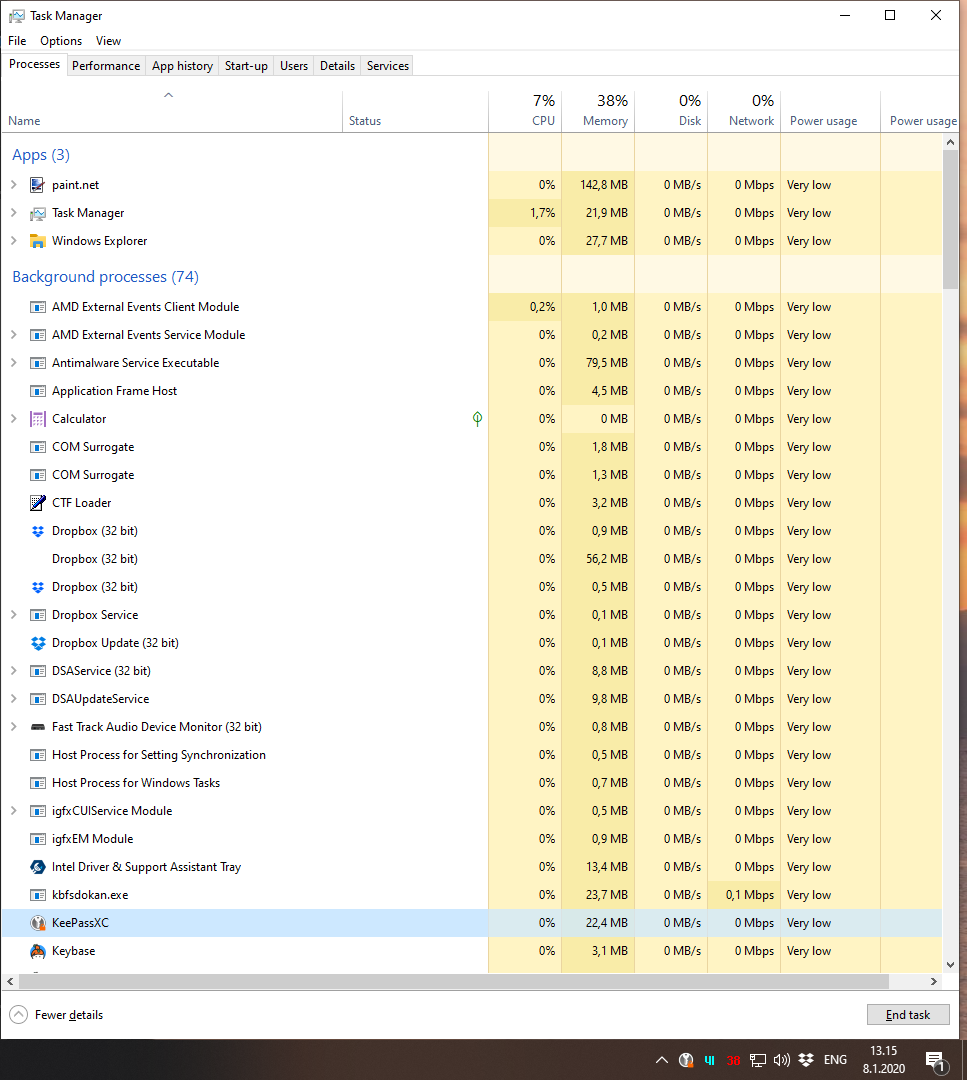The image size is (967, 1080).
Task: Sort processes by Memory column header
Action: pyautogui.click(x=598, y=111)
